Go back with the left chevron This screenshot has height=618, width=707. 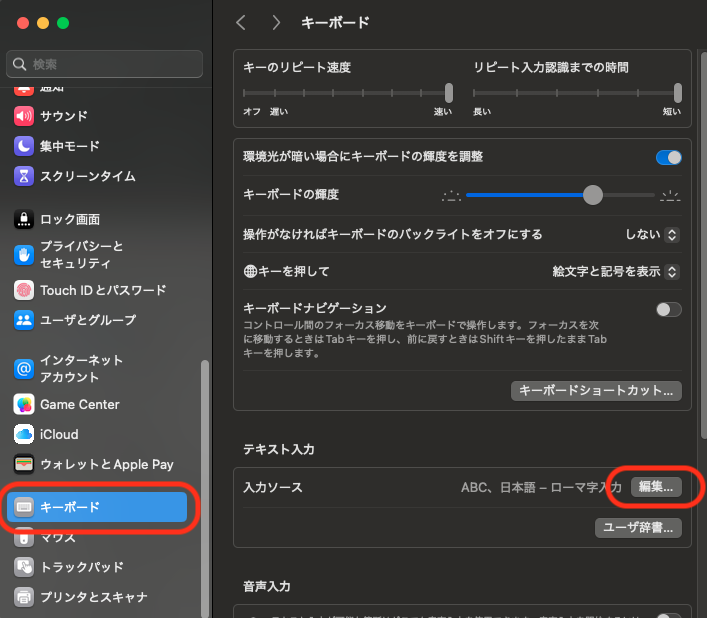(x=241, y=23)
